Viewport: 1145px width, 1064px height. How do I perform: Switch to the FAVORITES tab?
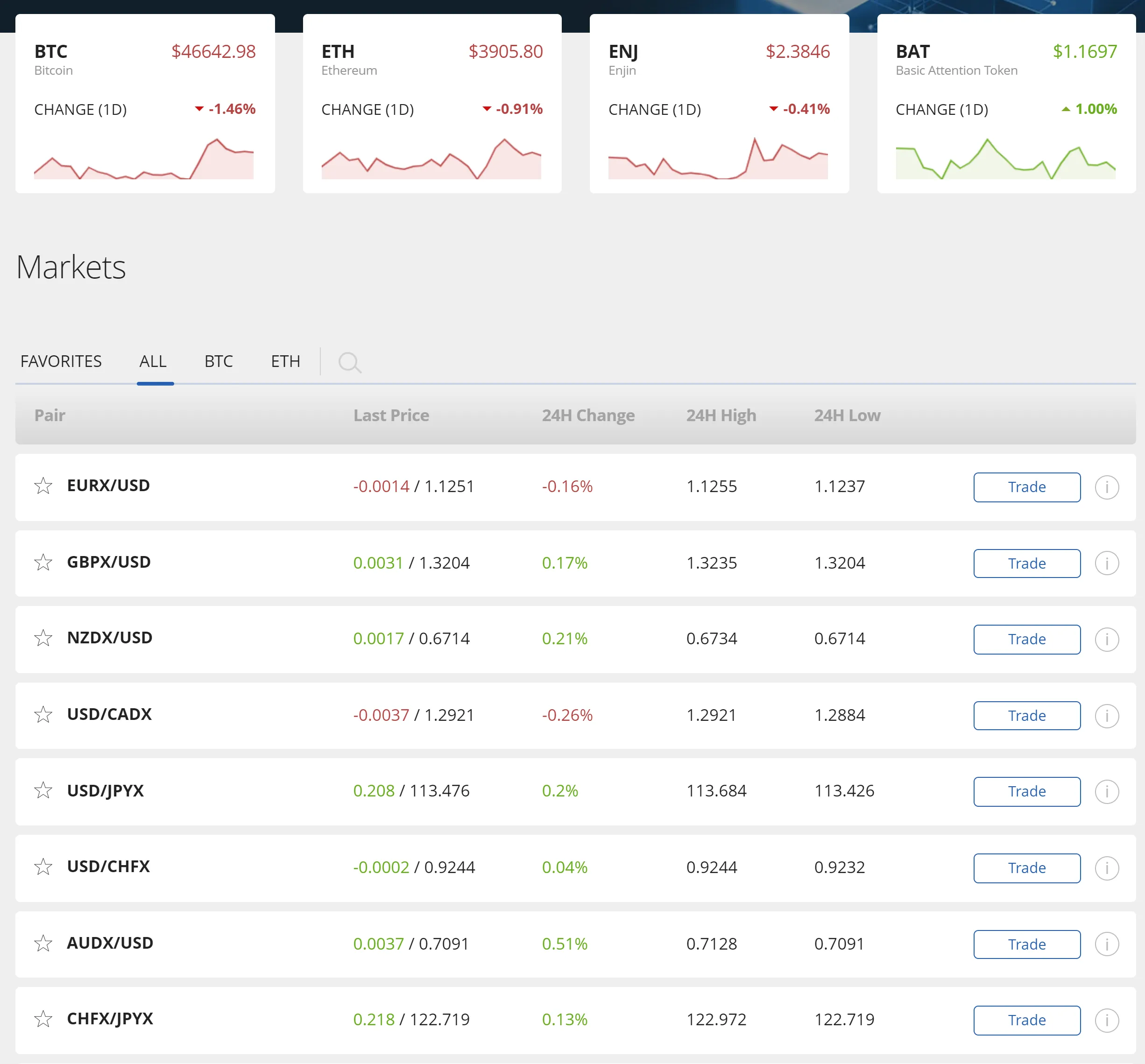[61, 361]
